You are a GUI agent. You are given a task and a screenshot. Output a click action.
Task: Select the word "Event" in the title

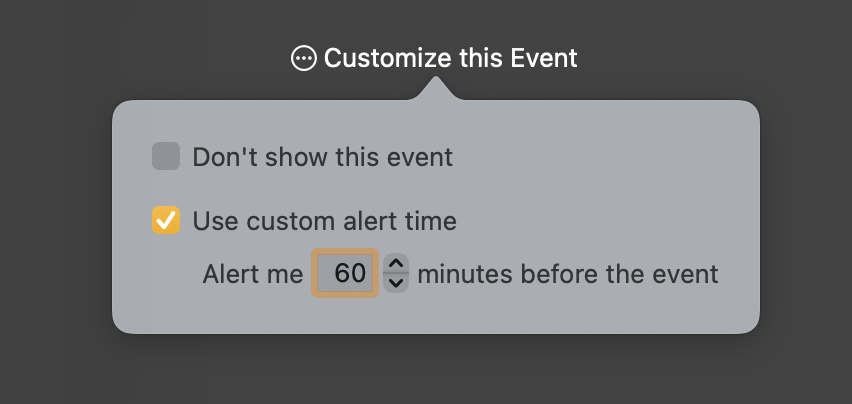point(544,58)
